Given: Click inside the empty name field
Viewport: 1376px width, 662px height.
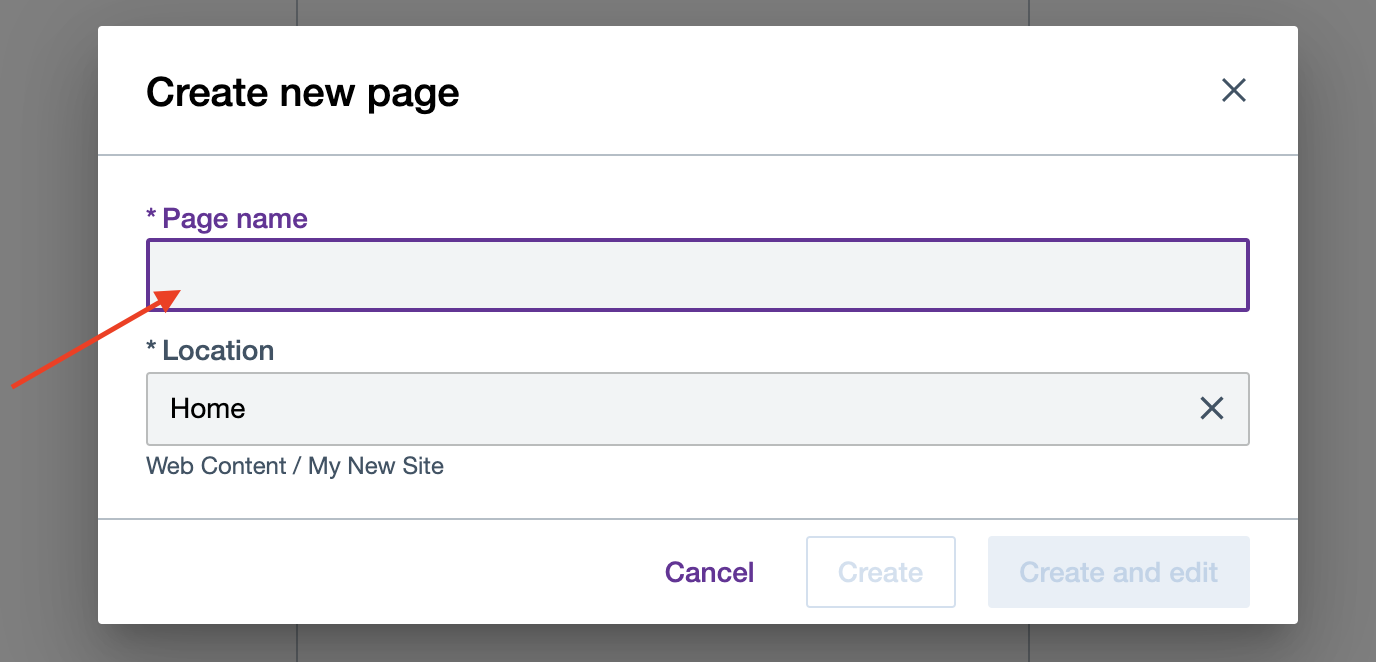Looking at the screenshot, I should point(698,275).
